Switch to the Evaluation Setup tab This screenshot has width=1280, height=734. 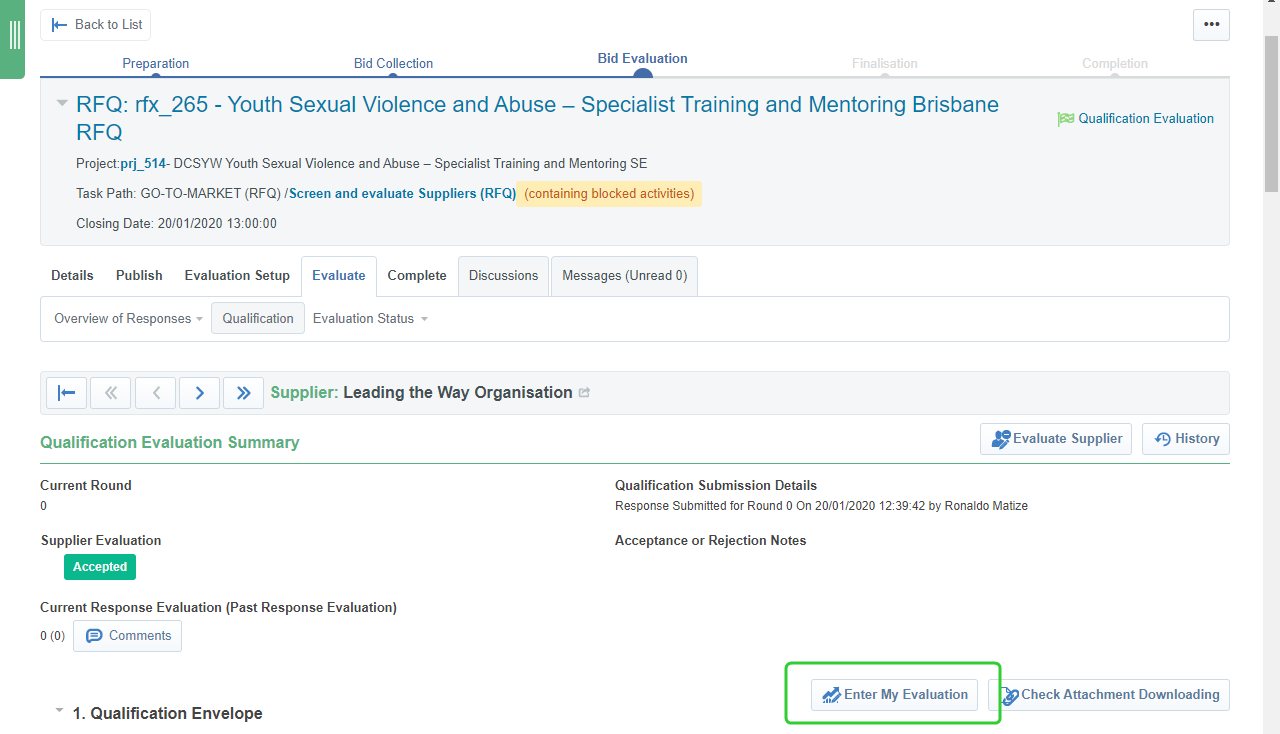tap(237, 276)
